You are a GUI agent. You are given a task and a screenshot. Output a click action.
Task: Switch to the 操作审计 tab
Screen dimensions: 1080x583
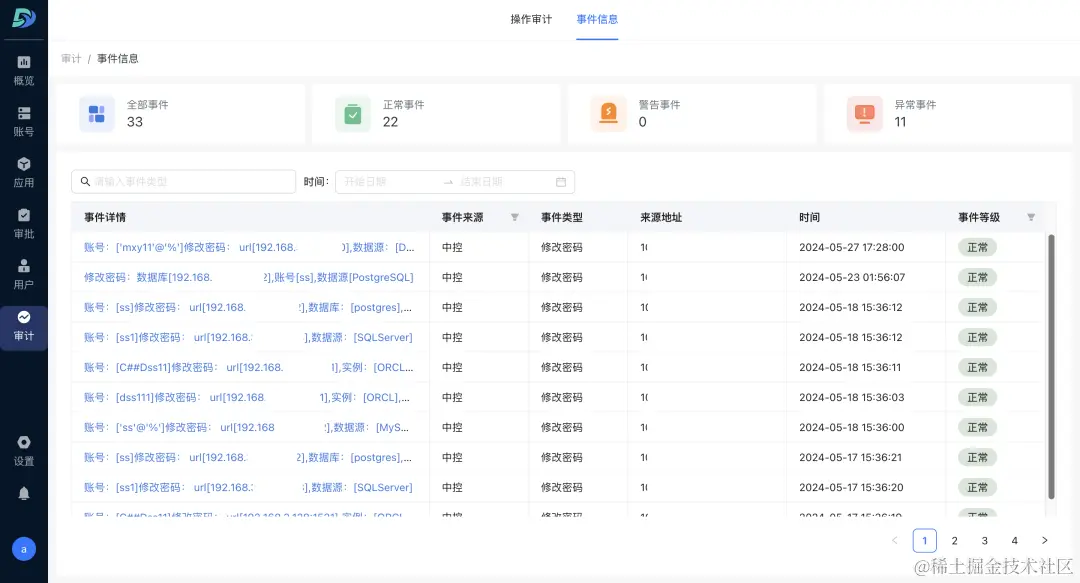531,19
